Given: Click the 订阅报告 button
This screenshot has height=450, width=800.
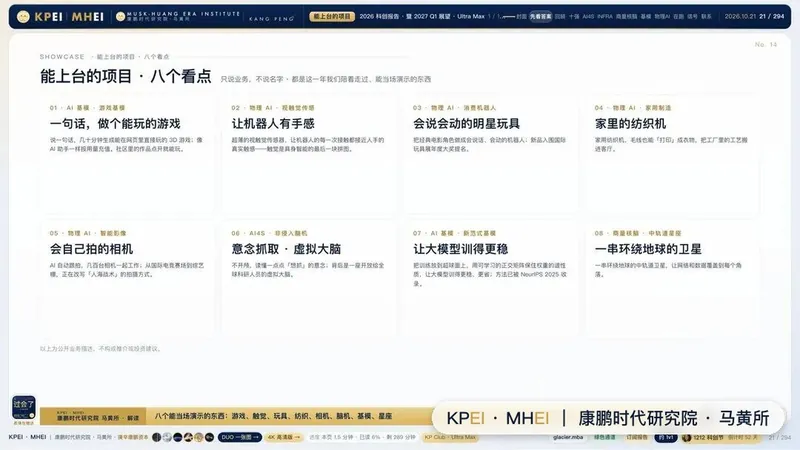Looking at the screenshot, I should pyautogui.click(x=636, y=437).
